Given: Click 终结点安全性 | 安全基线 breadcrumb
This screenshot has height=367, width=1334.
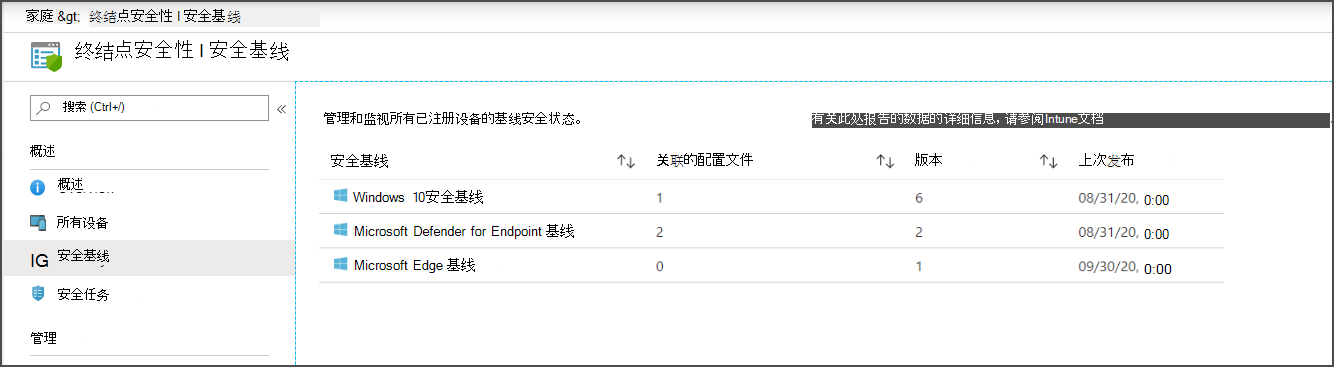Looking at the screenshot, I should 165,17.
